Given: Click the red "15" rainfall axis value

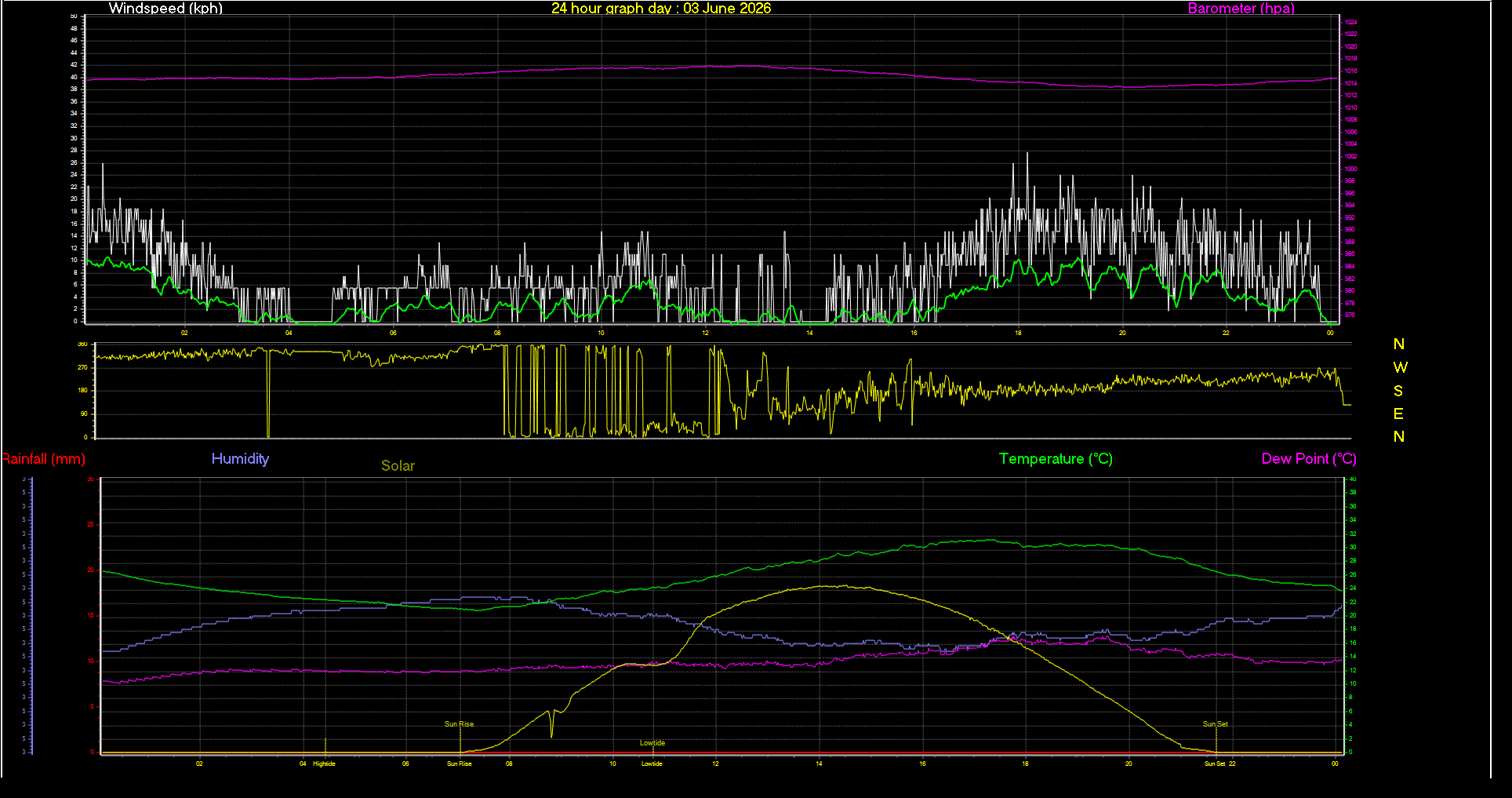Looking at the screenshot, I should (x=91, y=616).
